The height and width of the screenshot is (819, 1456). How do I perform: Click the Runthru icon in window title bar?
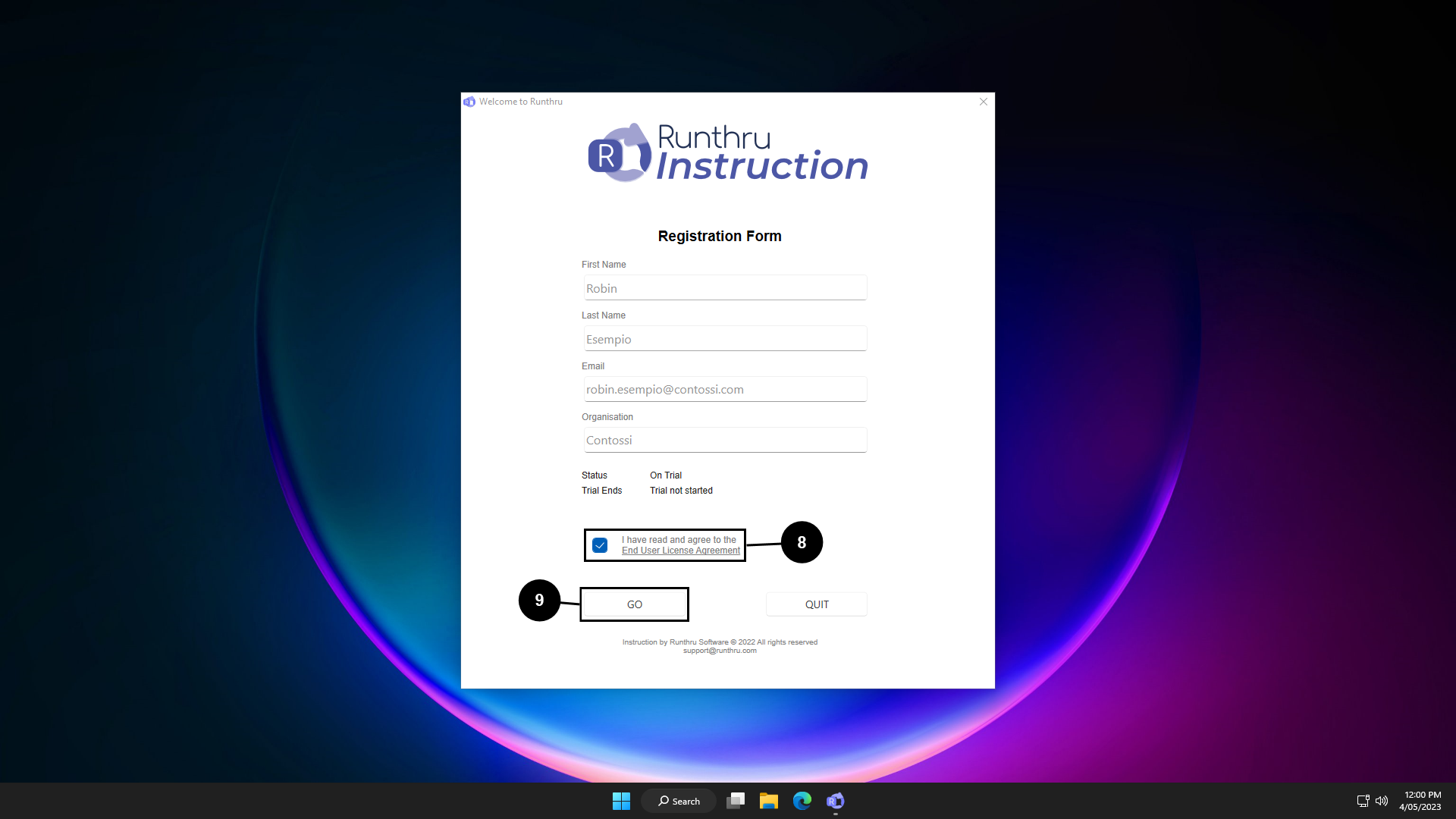[469, 102]
